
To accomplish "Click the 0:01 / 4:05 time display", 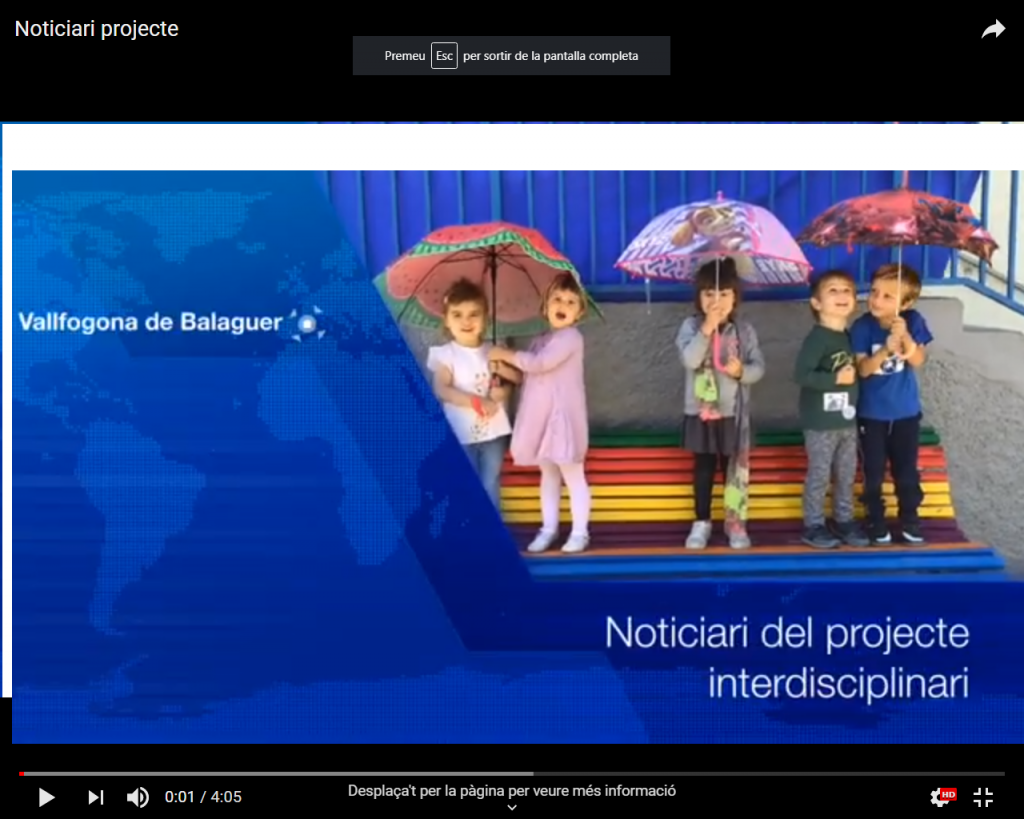I will [x=203, y=797].
